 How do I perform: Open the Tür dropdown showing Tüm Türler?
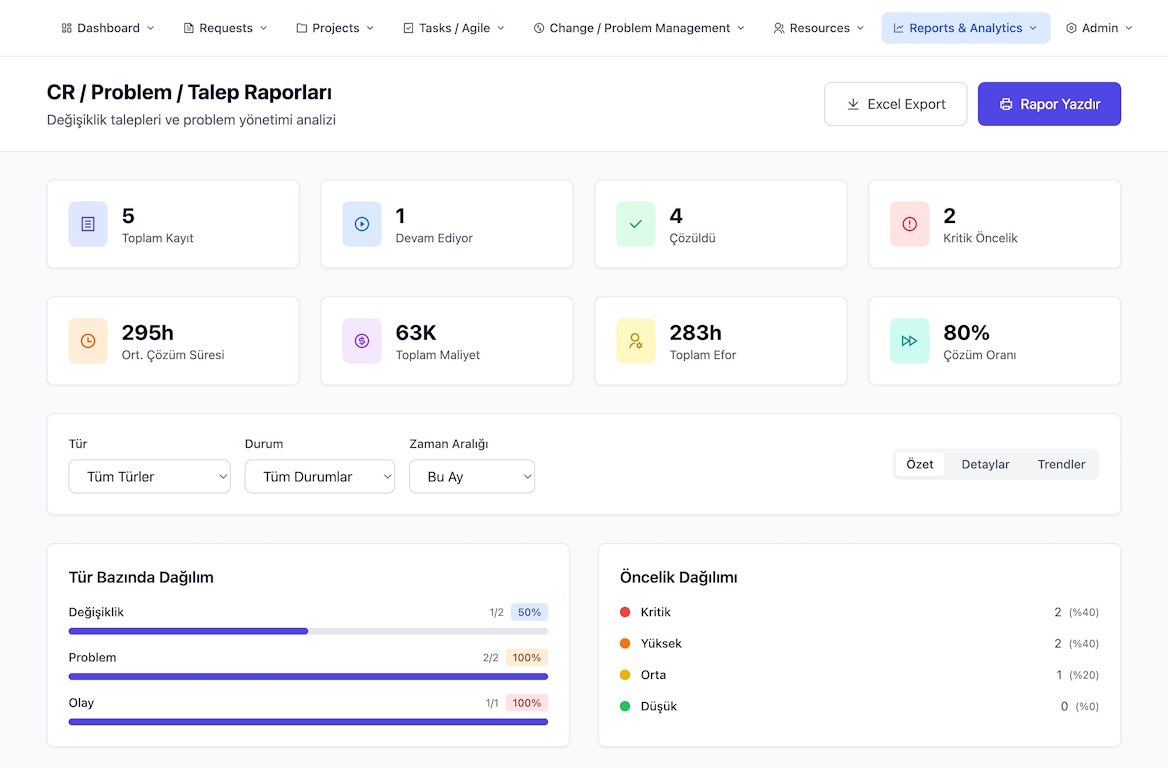(150, 477)
